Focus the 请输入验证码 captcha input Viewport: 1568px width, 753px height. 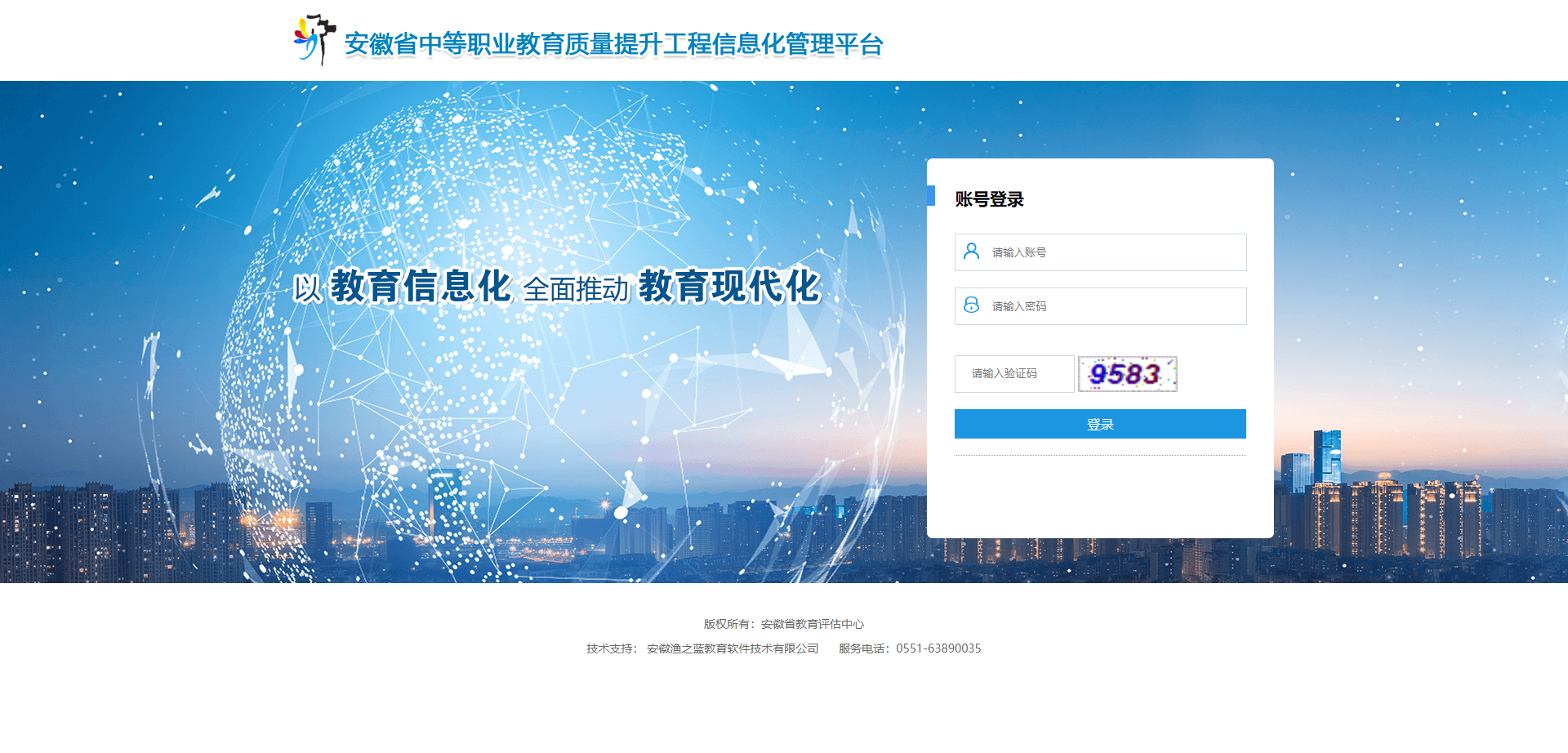point(1014,374)
